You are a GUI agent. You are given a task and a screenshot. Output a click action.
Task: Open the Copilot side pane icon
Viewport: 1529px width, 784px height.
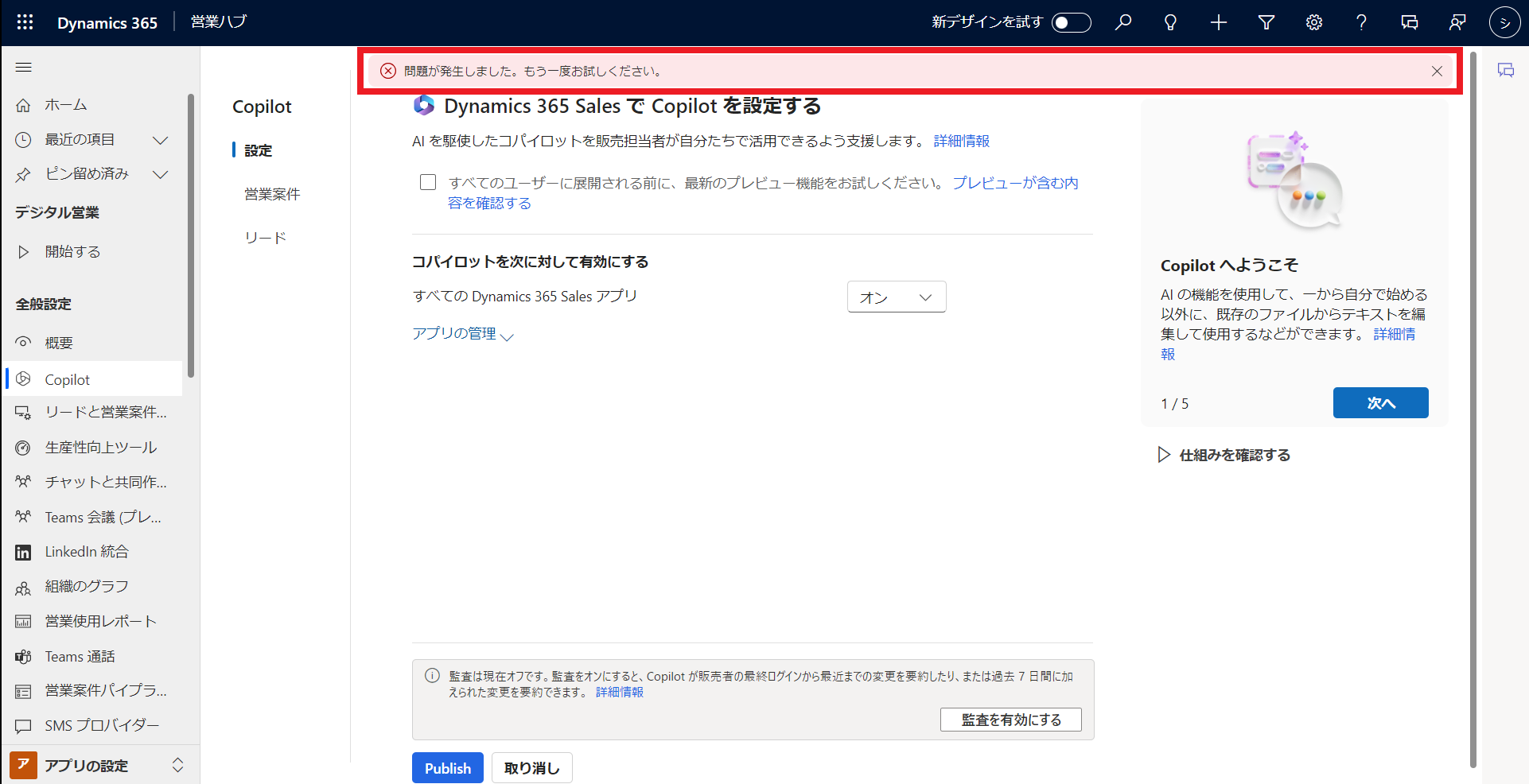click(1506, 71)
